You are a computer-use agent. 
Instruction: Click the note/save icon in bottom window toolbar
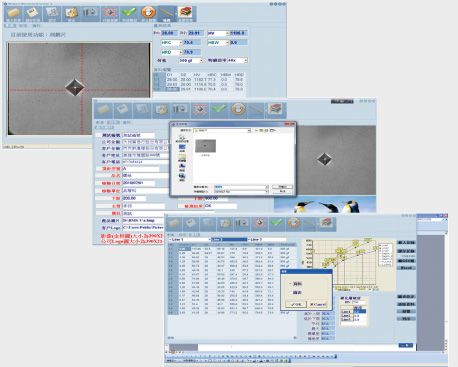tap(191, 223)
